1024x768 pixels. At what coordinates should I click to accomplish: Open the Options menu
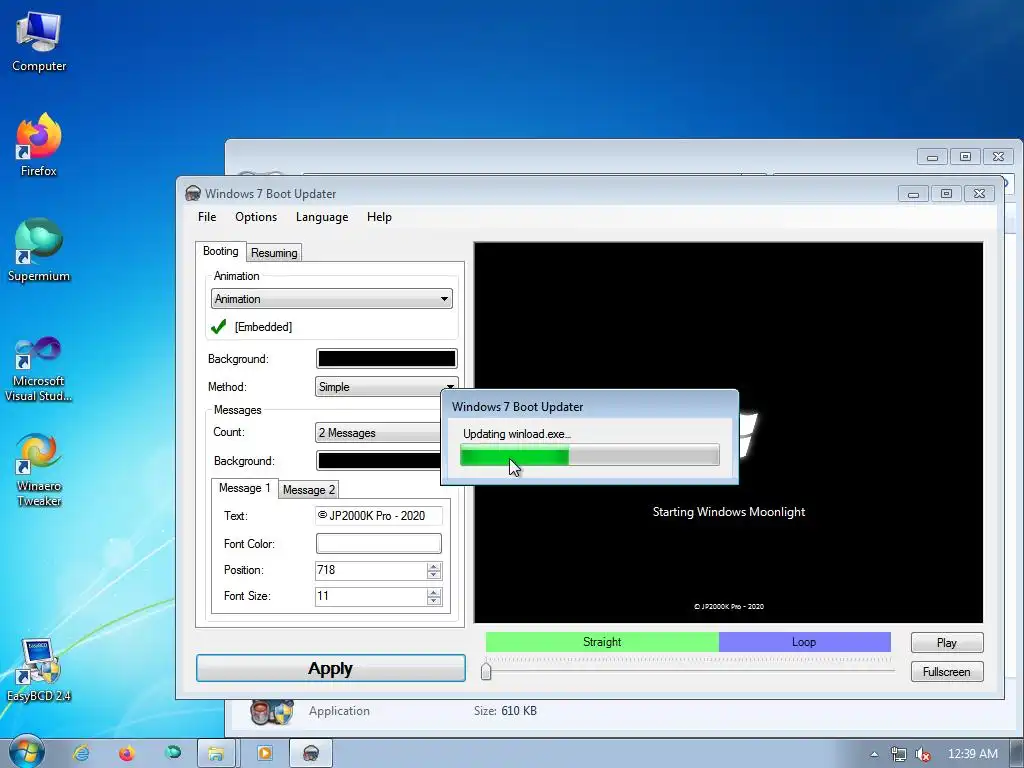pos(256,217)
